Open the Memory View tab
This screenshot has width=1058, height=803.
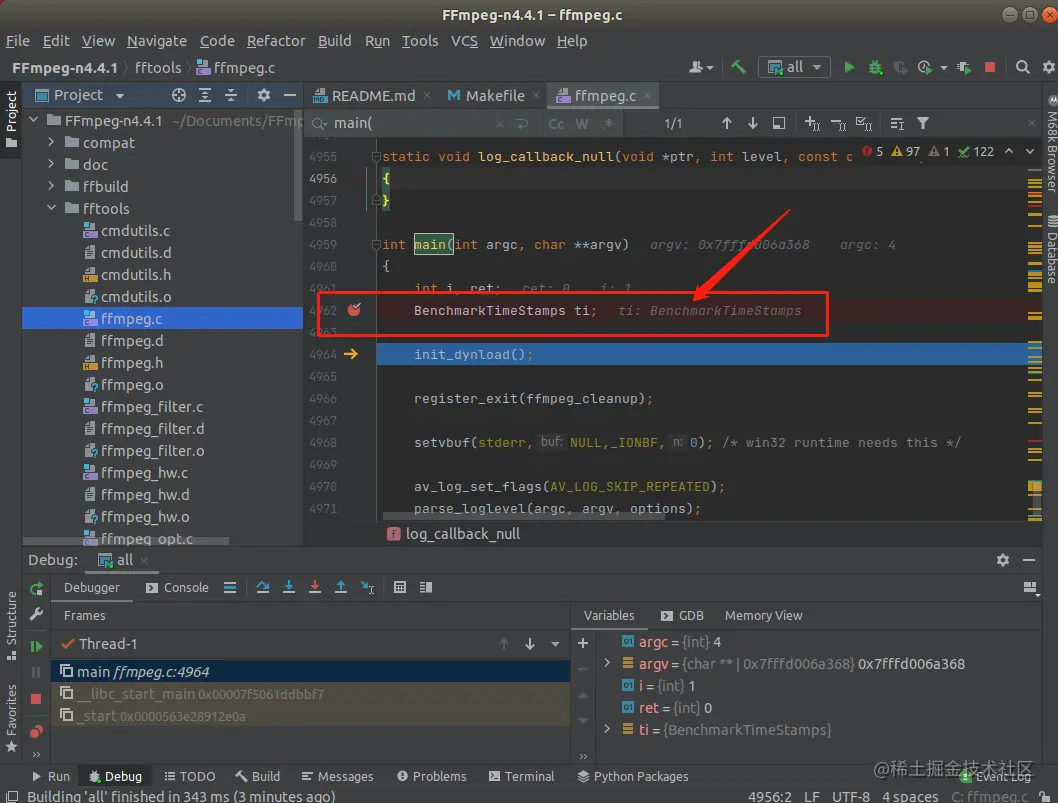pyautogui.click(x=763, y=615)
